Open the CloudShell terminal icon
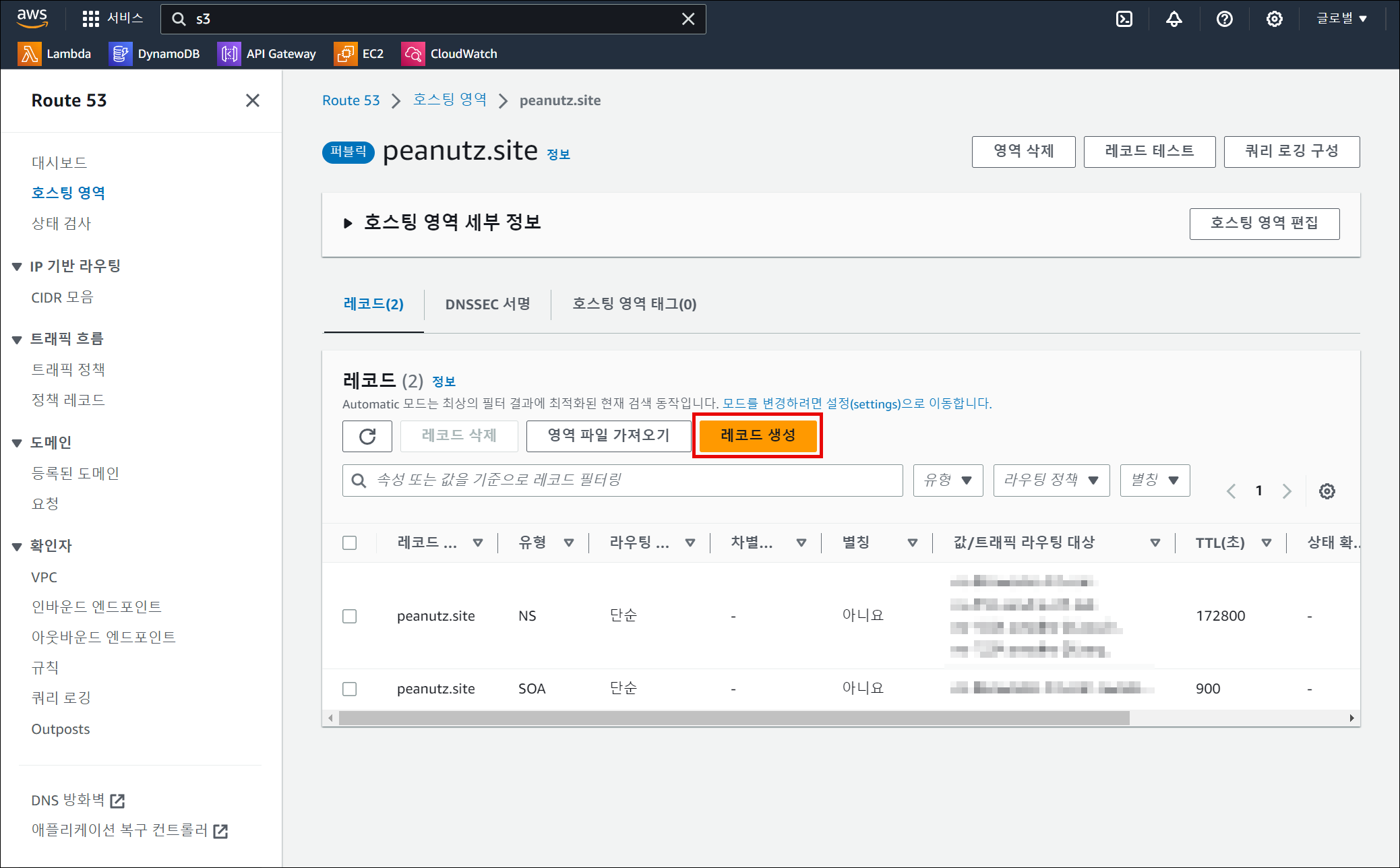 [x=1124, y=19]
